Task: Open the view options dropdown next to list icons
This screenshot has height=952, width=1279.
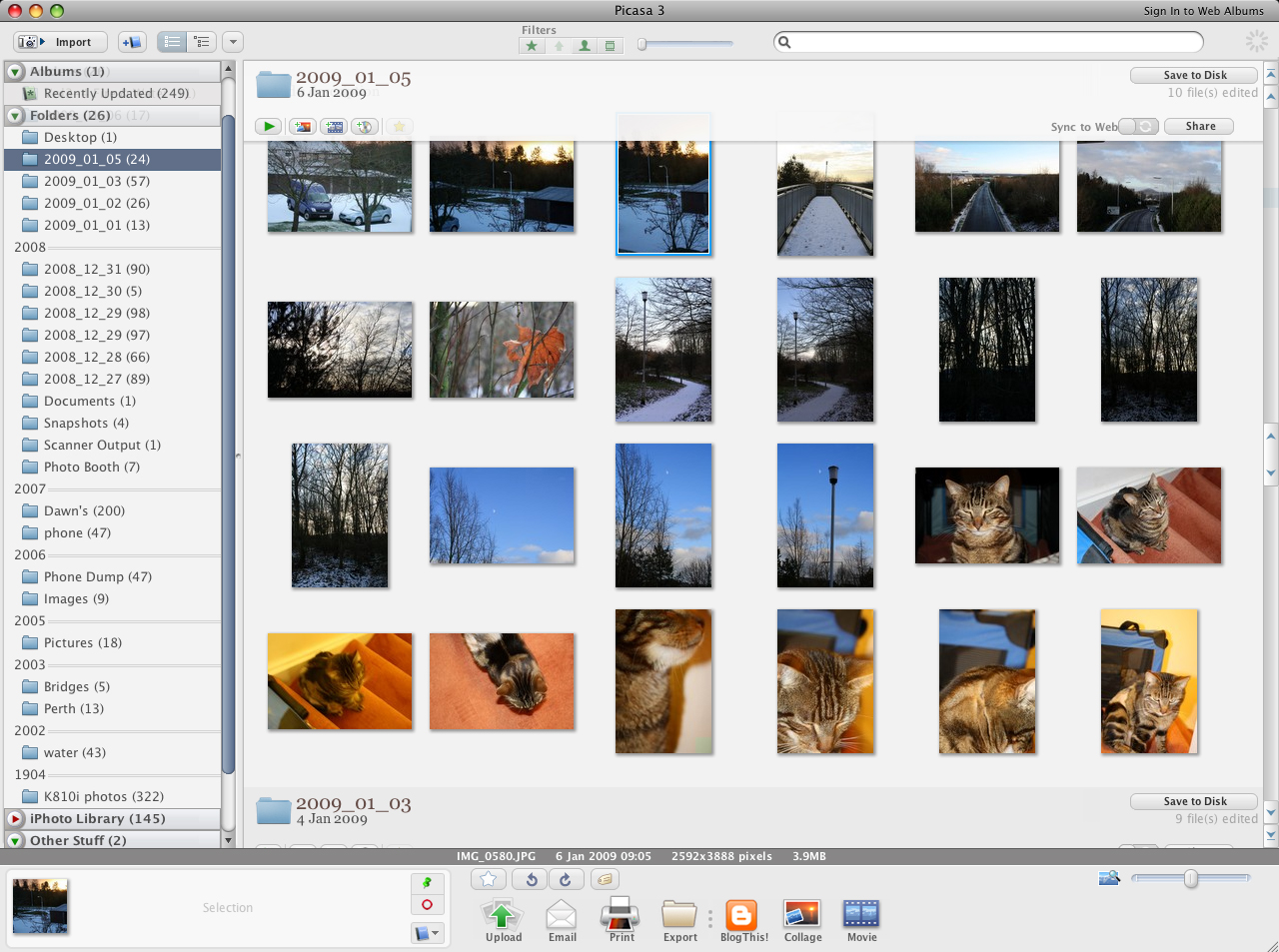Action: tap(232, 42)
